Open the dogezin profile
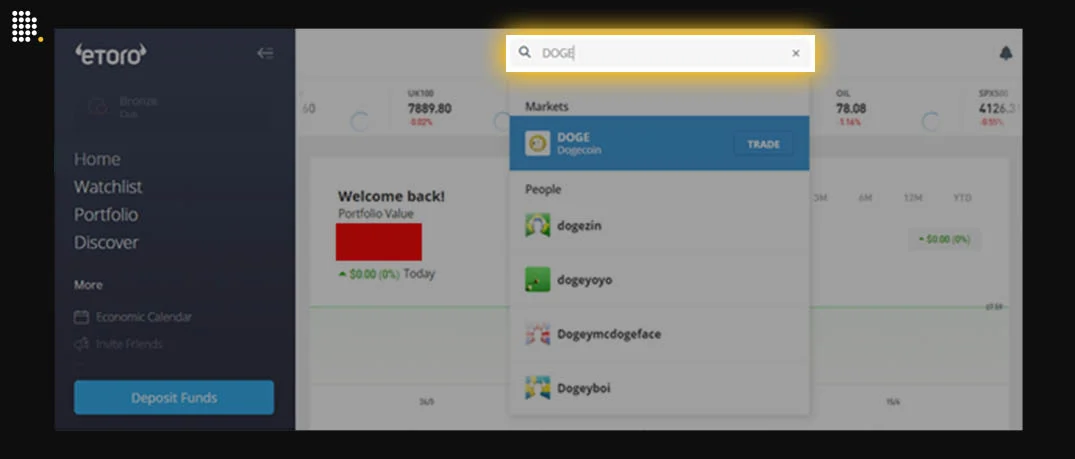This screenshot has width=1075, height=459. 659,225
